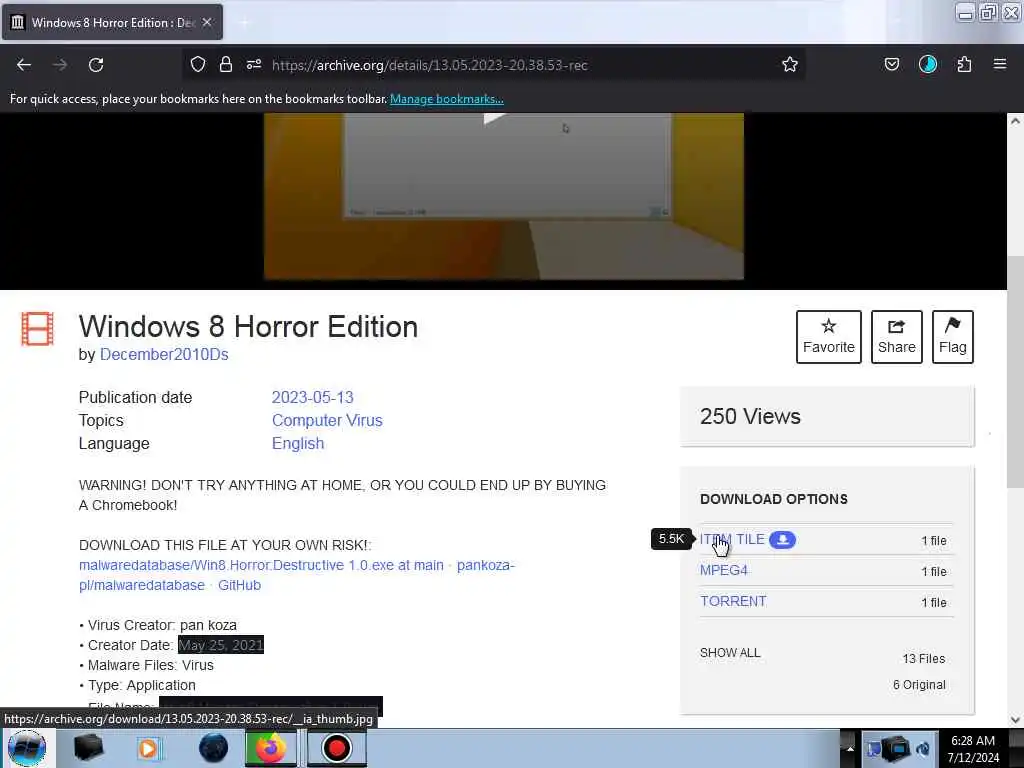Screen dimensions: 1024x768
Task: Save the page to Pocket
Action: pyautogui.click(x=891, y=64)
